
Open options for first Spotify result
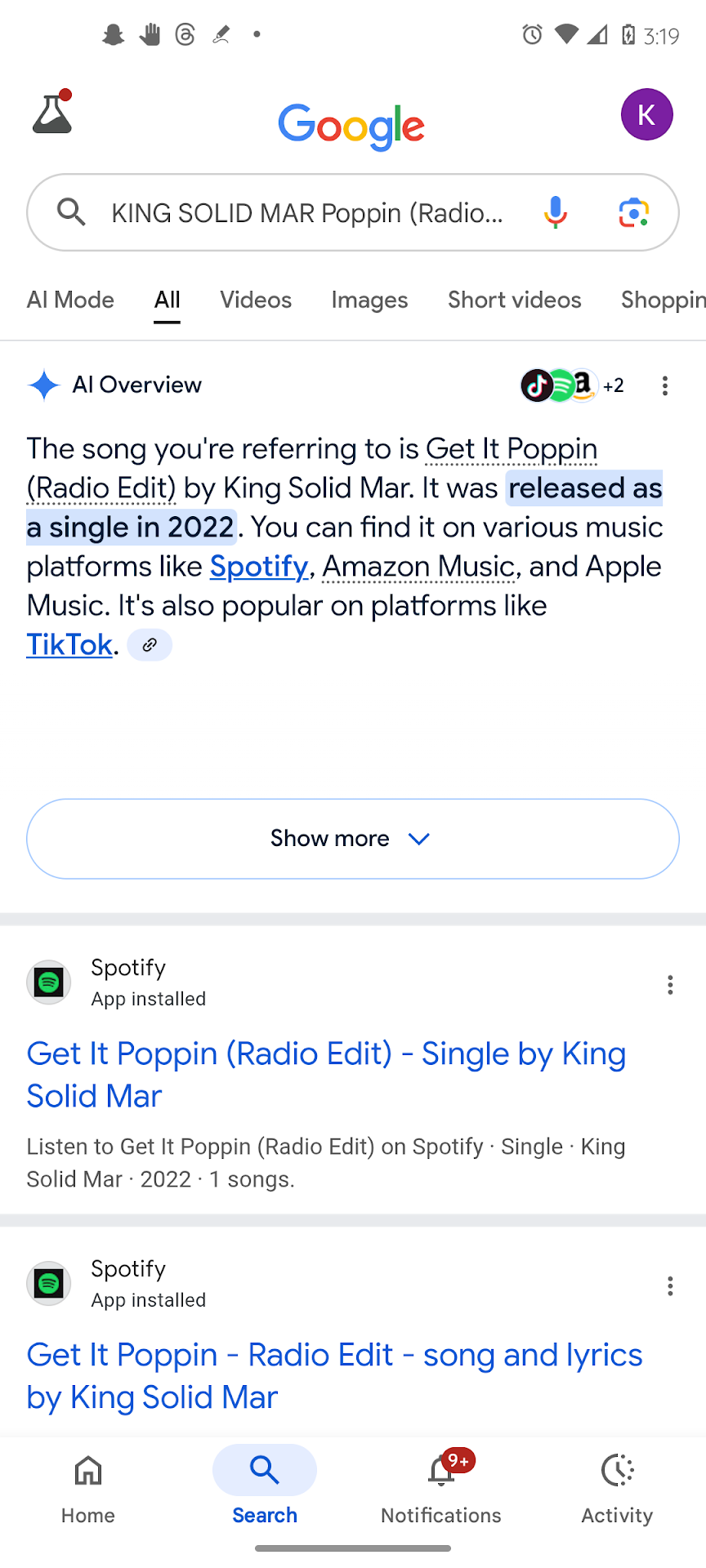pos(670,985)
